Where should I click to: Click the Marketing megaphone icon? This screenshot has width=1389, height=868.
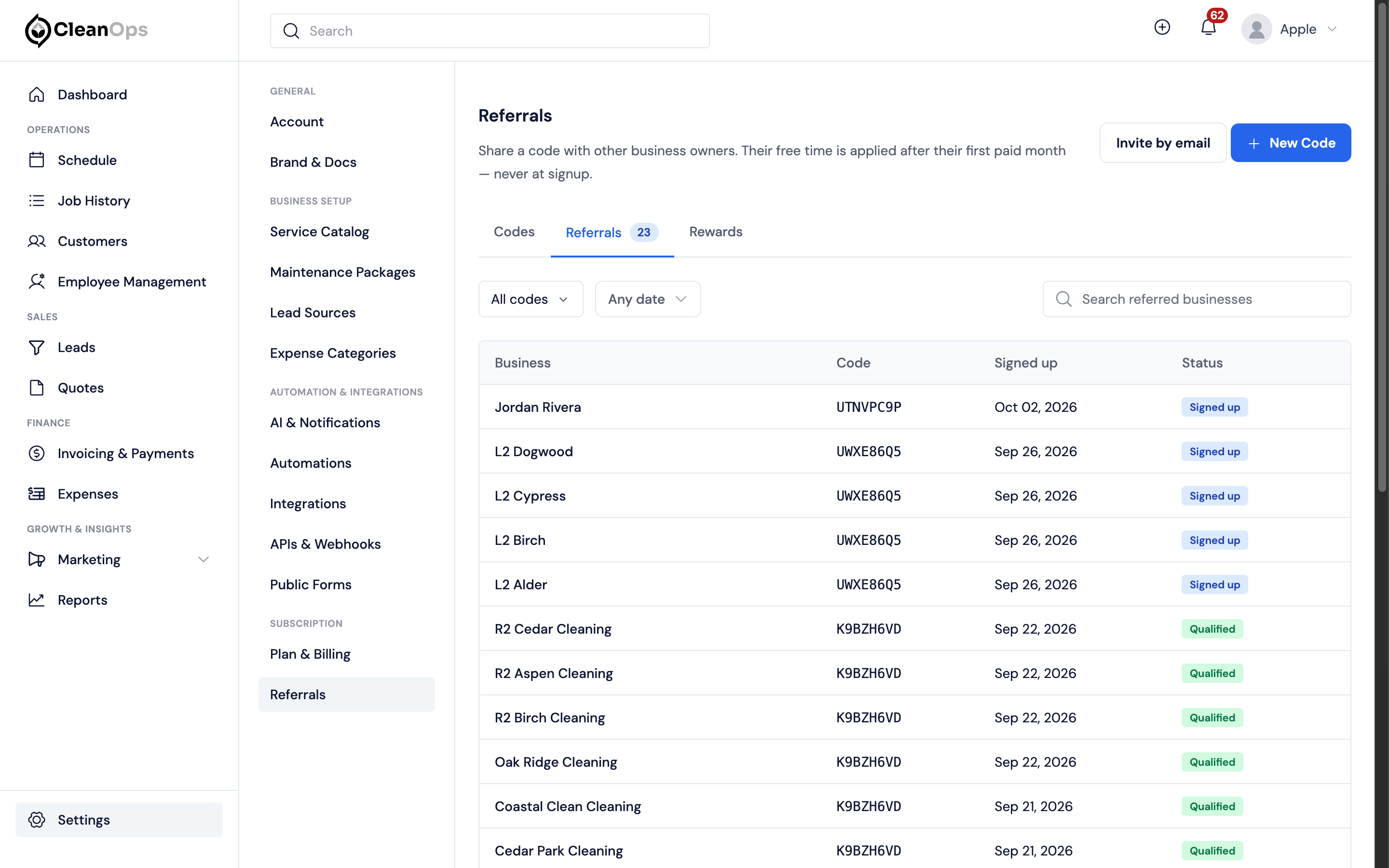[x=37, y=559]
